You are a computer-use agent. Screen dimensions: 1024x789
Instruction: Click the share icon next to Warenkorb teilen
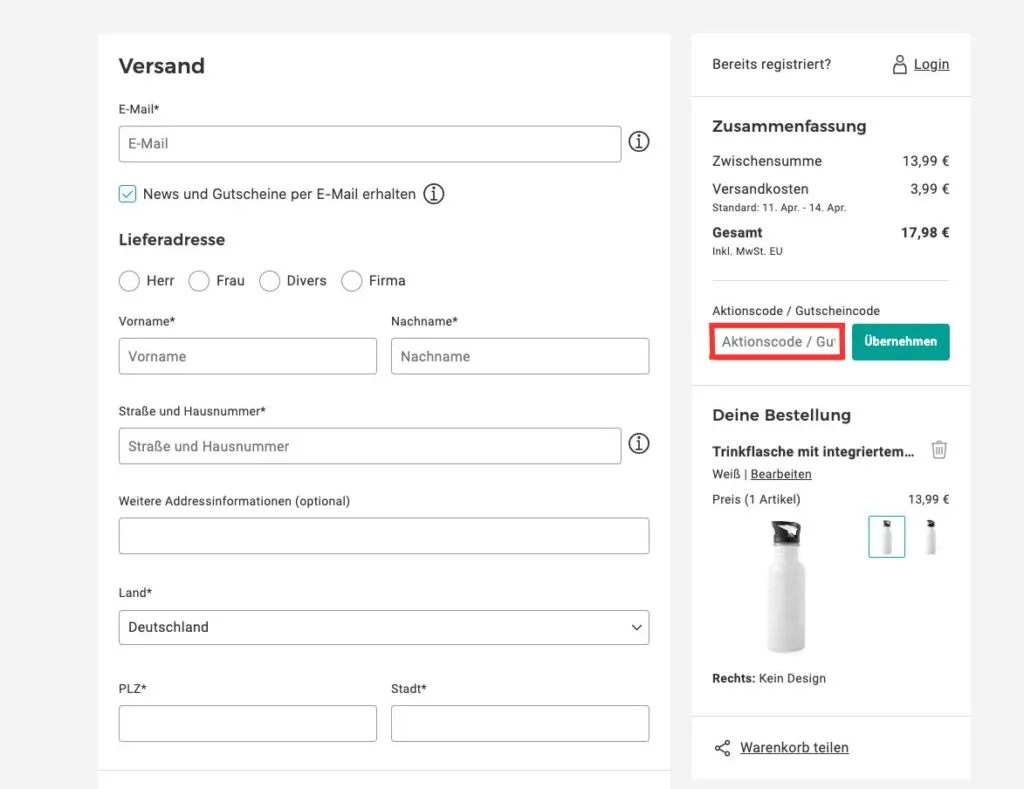pyautogui.click(x=722, y=747)
